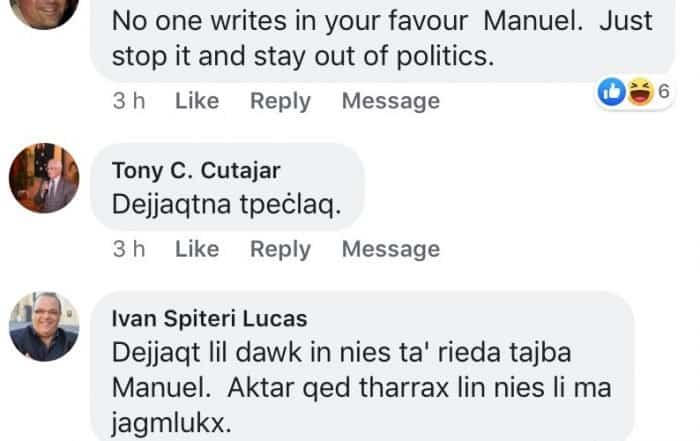Click the "No one writes in your favour" comment
This screenshot has height=441, width=700.
[x=380, y=38]
